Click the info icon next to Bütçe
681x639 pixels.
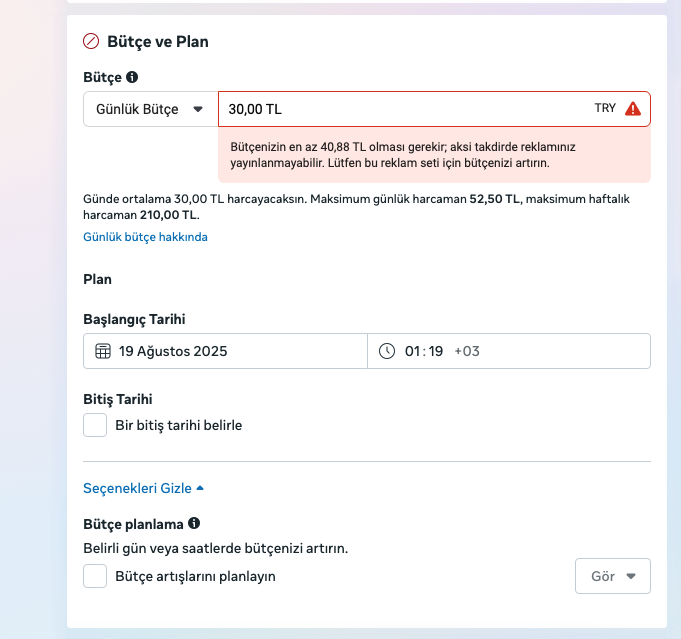[132, 77]
